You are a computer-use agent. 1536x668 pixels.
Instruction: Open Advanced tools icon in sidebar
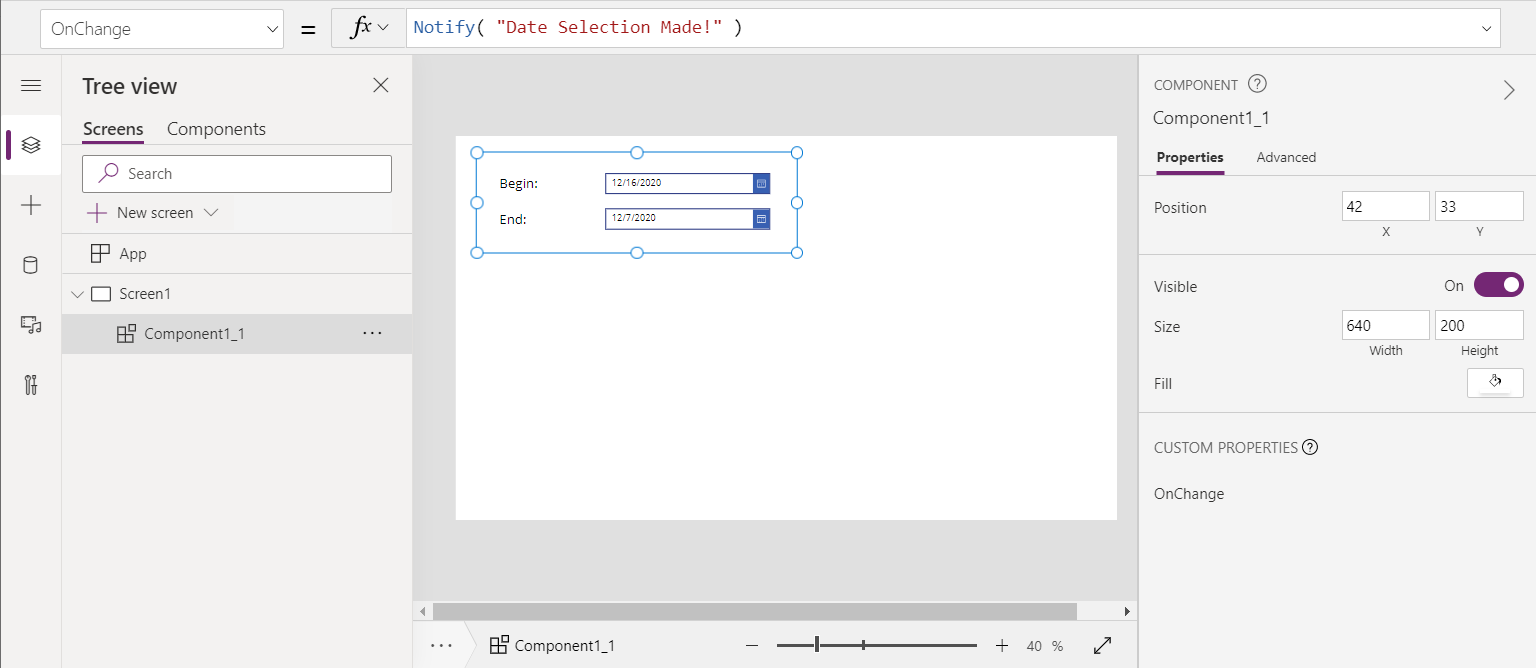(31, 385)
